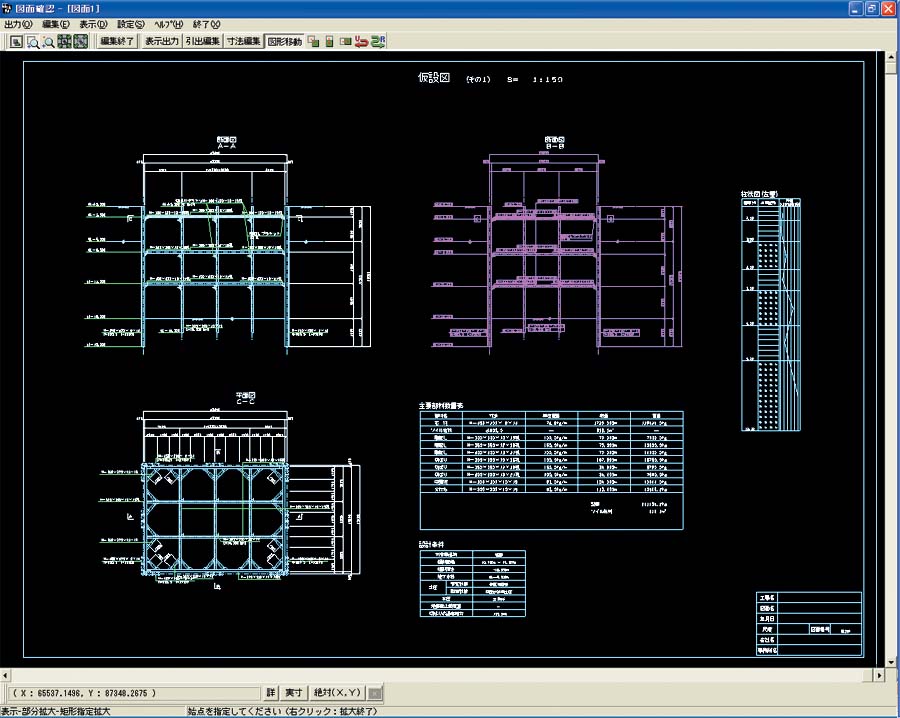Click the drawing title 仮設図
This screenshot has height=718, width=900.
[434, 78]
